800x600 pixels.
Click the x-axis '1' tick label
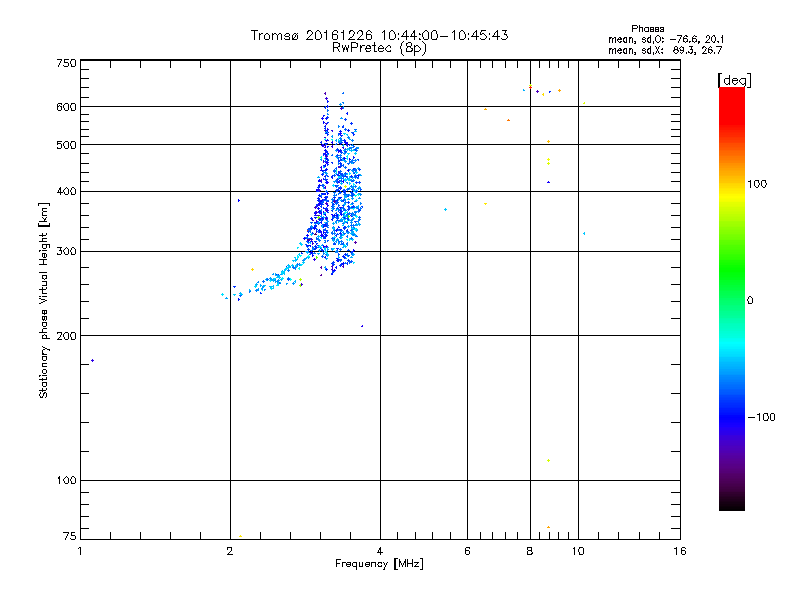coord(80,551)
